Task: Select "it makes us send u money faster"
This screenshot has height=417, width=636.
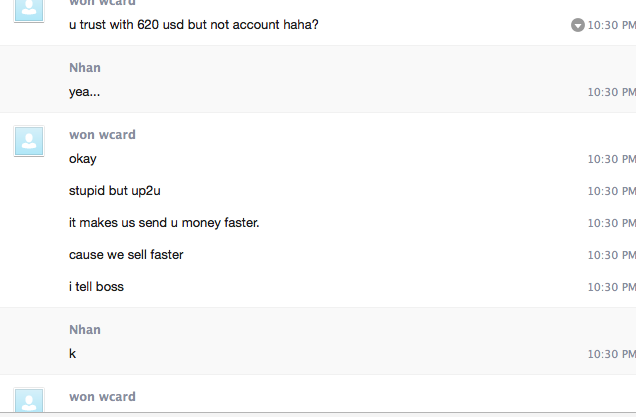Action: pos(164,223)
